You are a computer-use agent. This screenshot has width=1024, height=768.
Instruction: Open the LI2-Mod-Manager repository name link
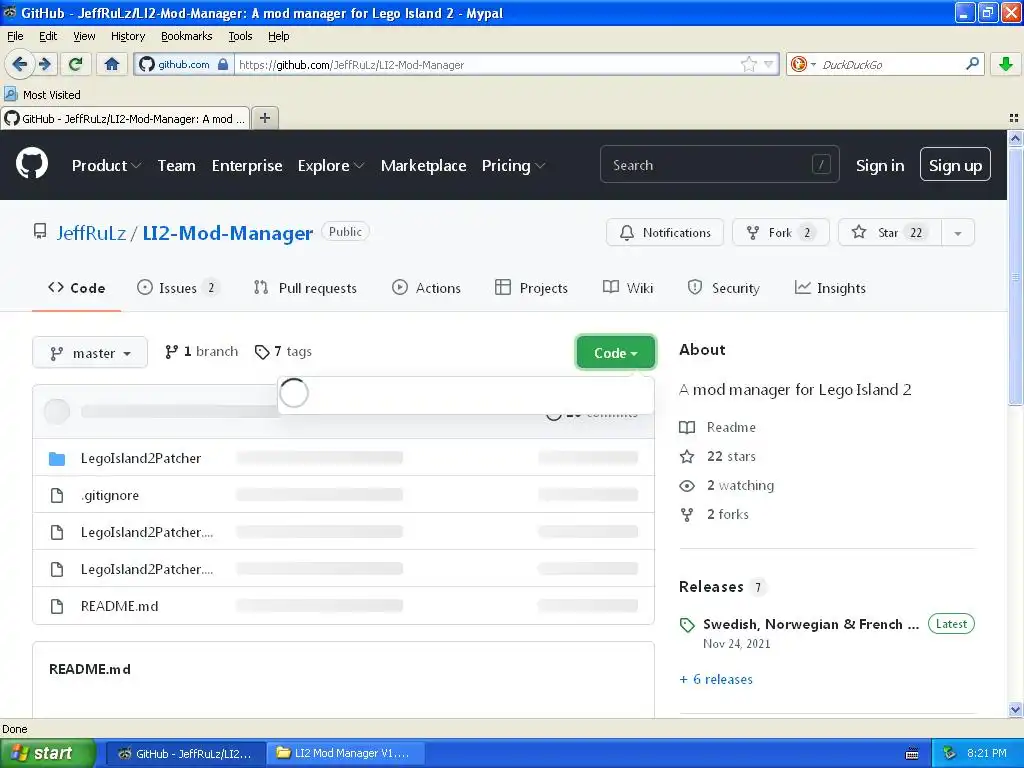(227, 233)
